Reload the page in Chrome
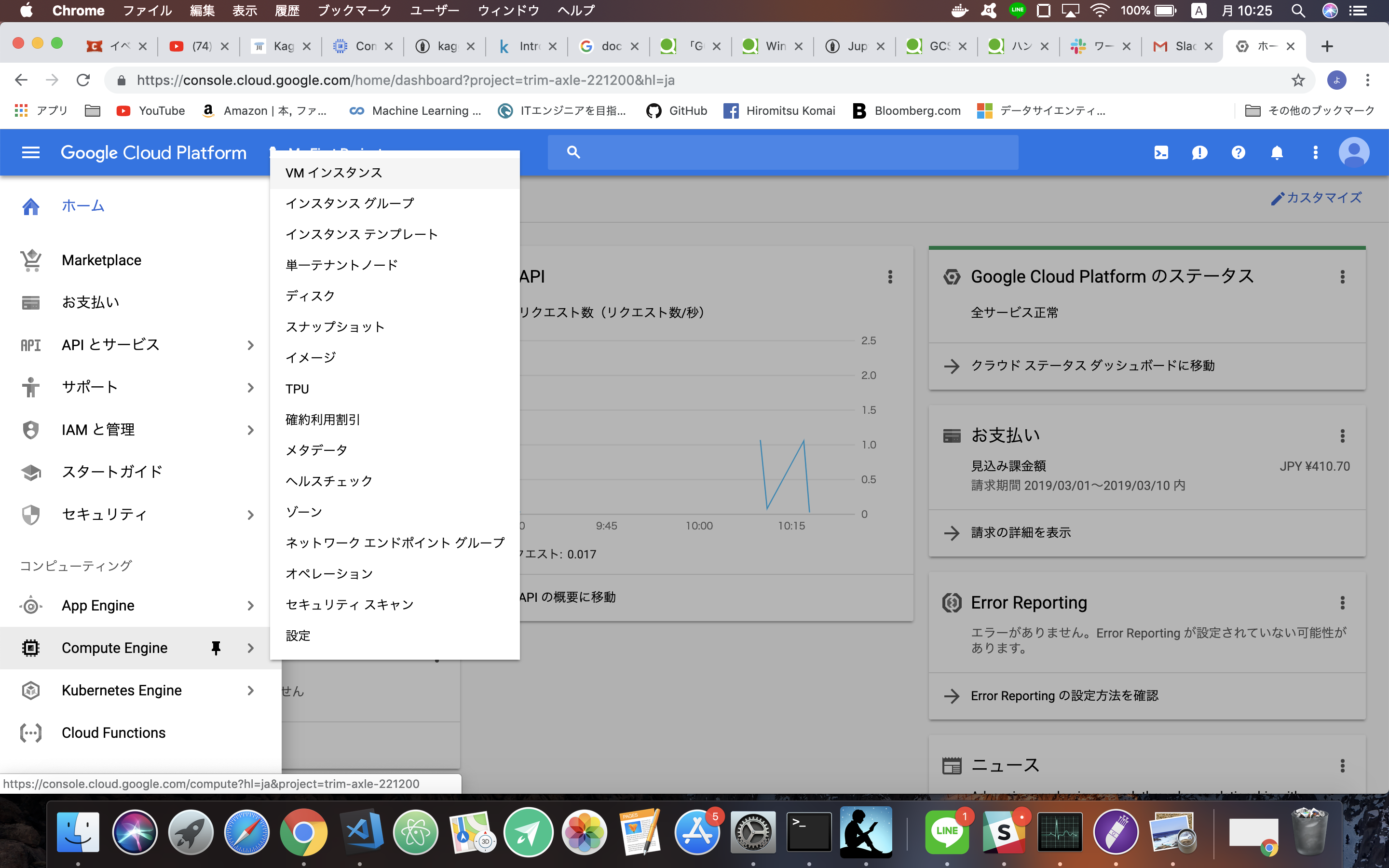This screenshot has height=868, width=1389. [x=83, y=80]
